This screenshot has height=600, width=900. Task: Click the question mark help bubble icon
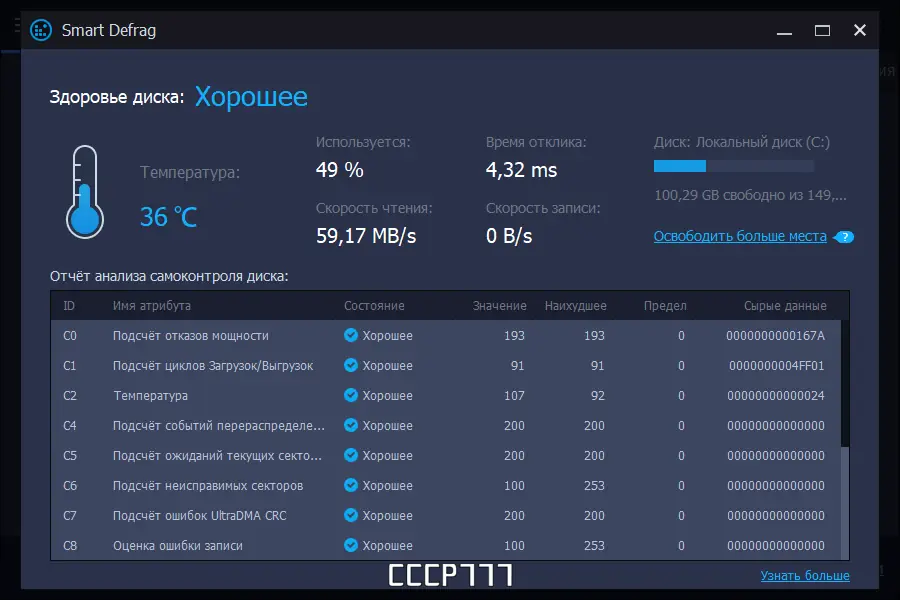point(845,237)
